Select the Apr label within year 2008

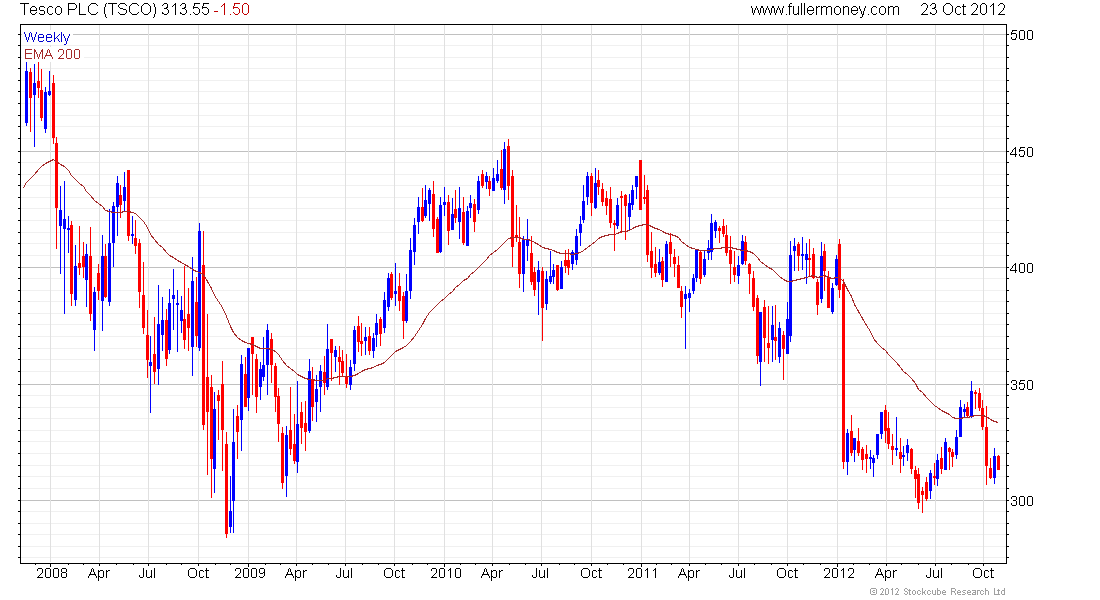tap(99, 573)
